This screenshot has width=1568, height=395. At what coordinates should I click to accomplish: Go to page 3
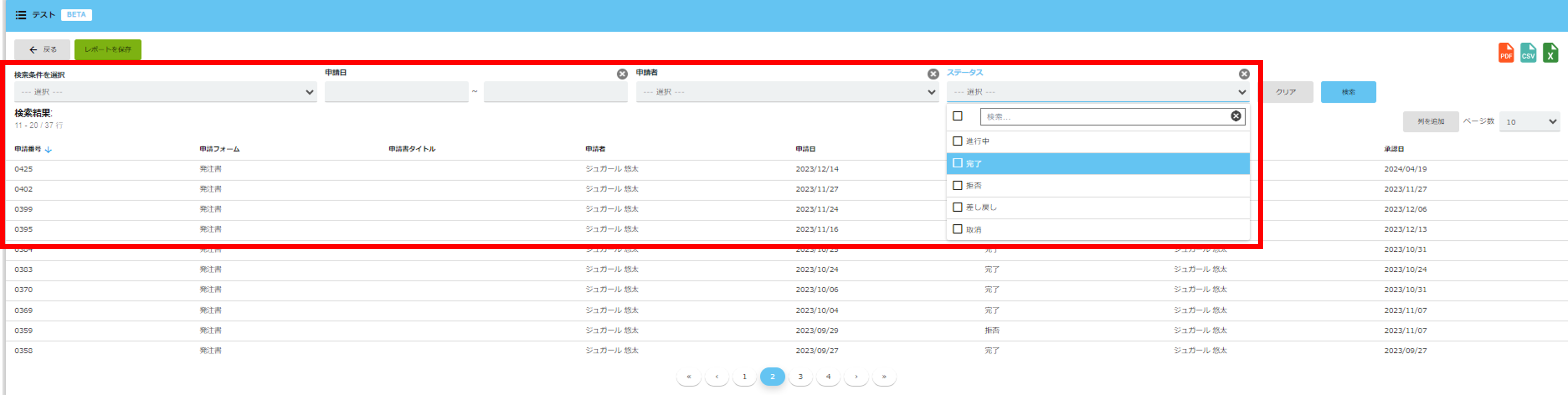click(801, 377)
